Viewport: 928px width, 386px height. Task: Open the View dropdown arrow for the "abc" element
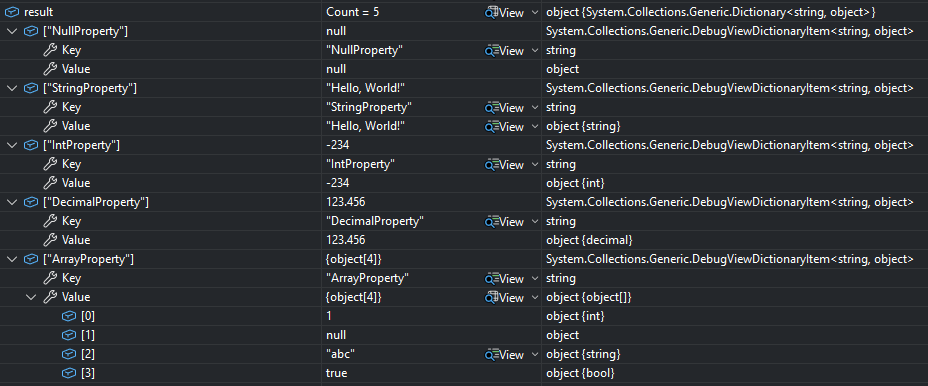[x=535, y=354]
